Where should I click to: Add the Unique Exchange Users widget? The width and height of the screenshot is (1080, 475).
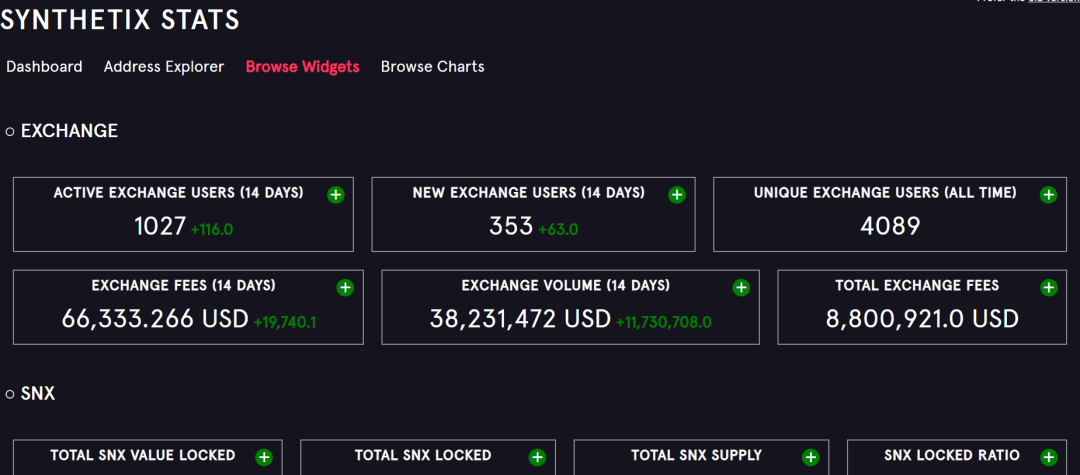click(1048, 195)
